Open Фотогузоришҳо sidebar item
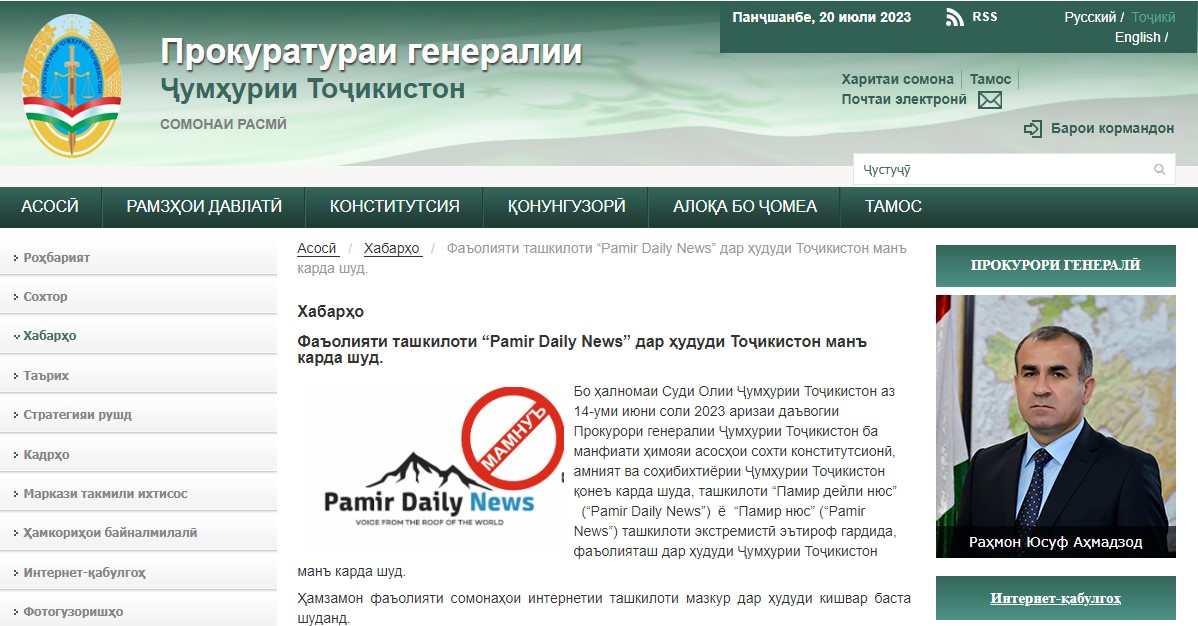Screen dimensions: 1198x626 click(138, 611)
